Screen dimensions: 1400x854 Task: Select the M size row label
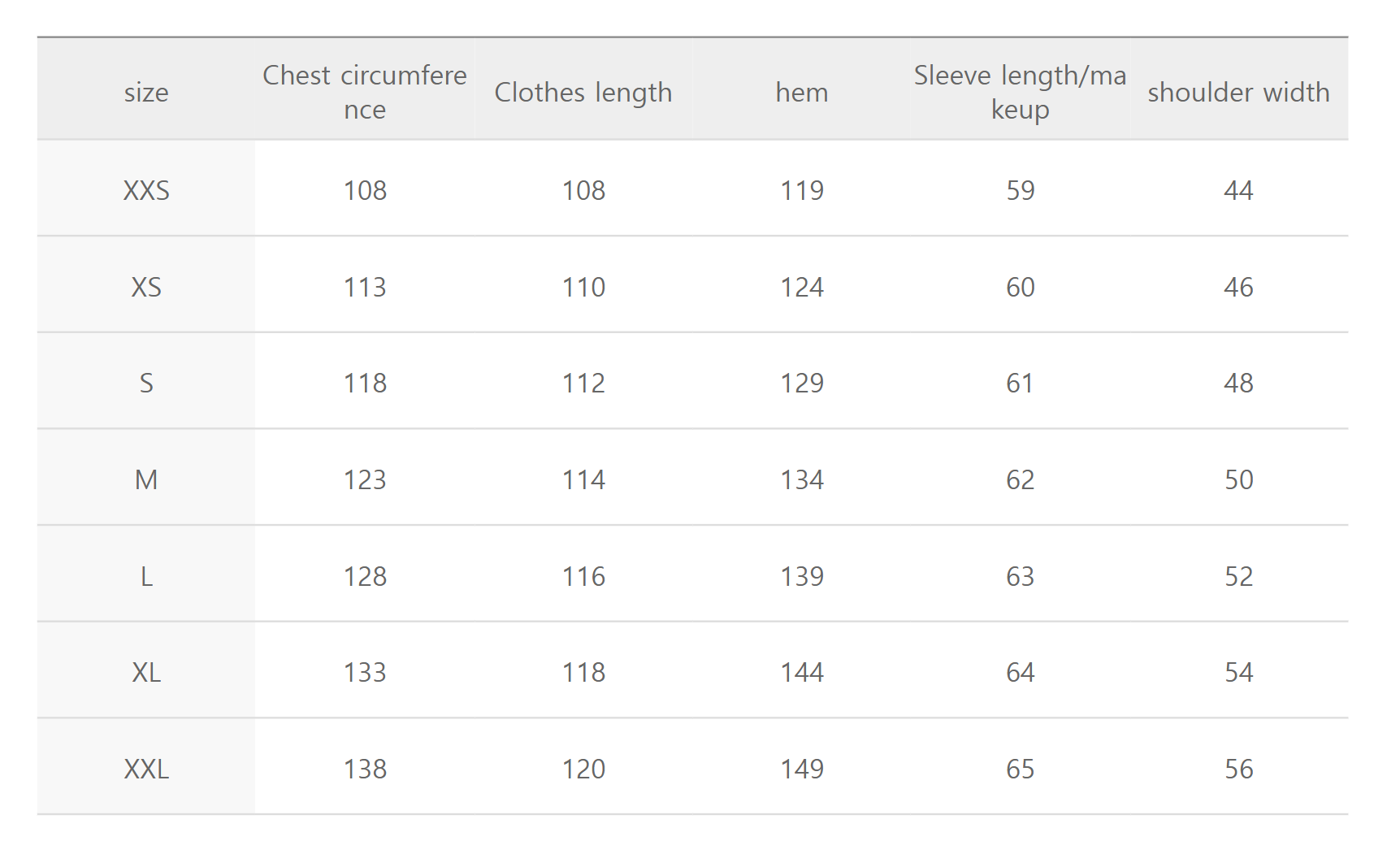[146, 480]
